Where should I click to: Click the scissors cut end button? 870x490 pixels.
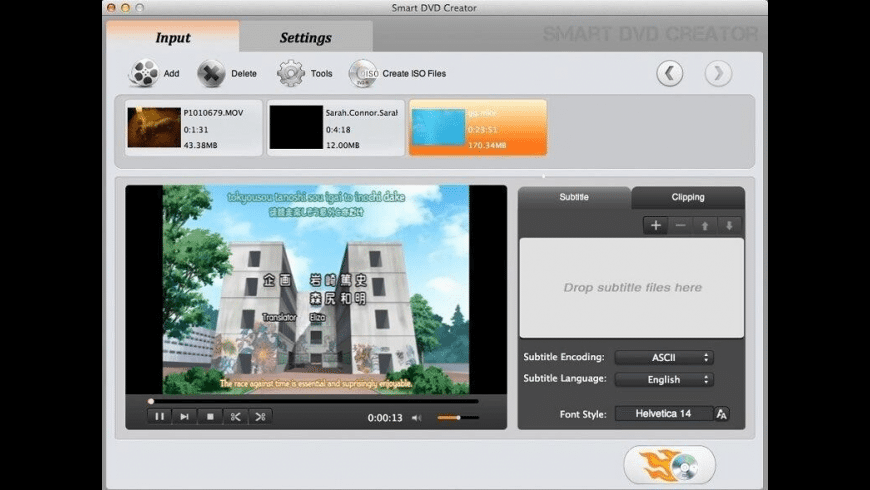(260, 416)
